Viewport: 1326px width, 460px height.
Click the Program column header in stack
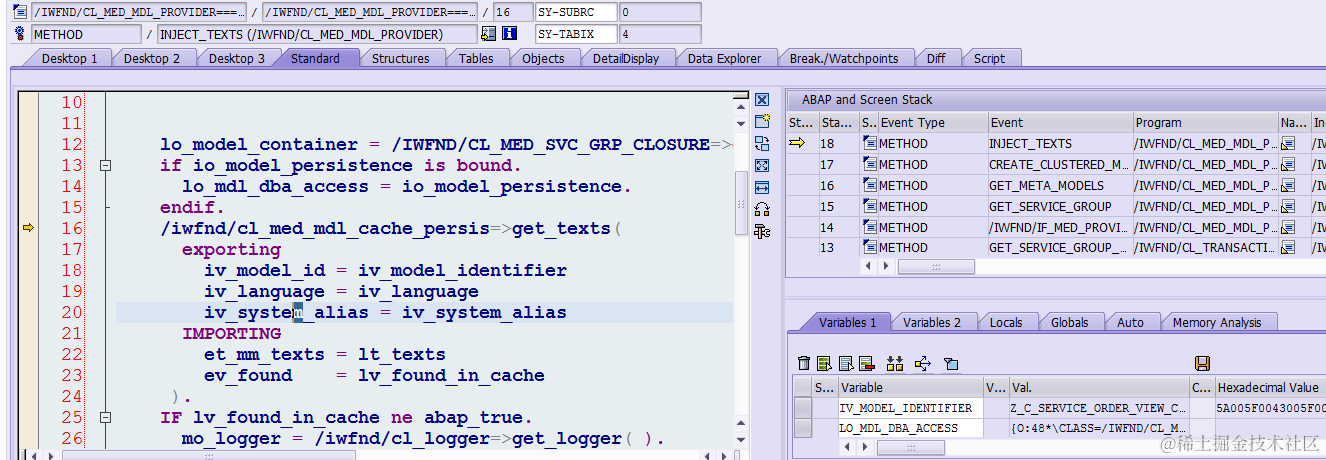pos(1205,122)
